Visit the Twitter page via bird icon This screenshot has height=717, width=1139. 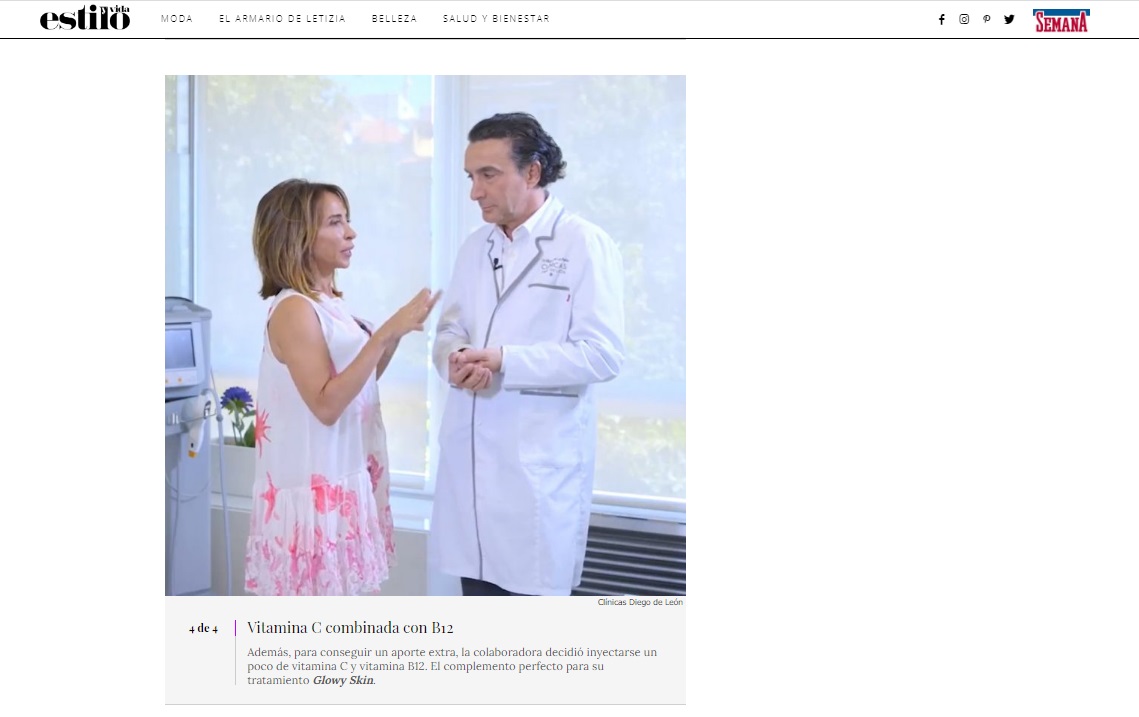tap(1009, 19)
